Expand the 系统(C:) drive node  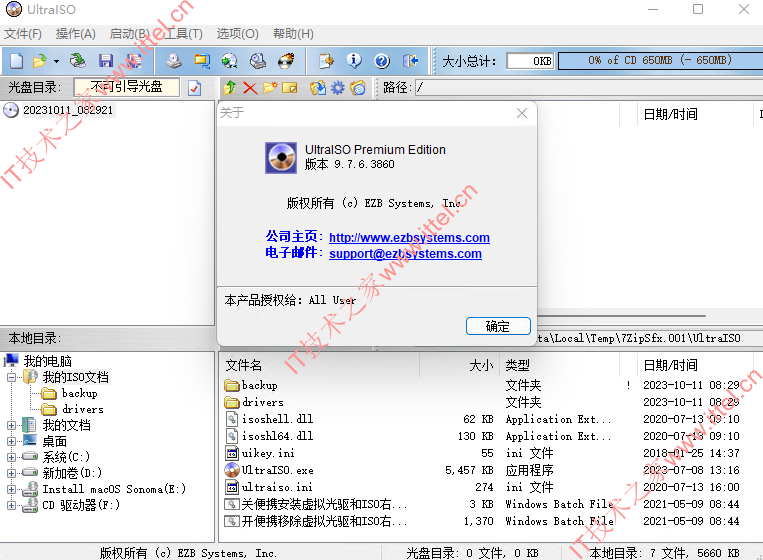[11, 457]
